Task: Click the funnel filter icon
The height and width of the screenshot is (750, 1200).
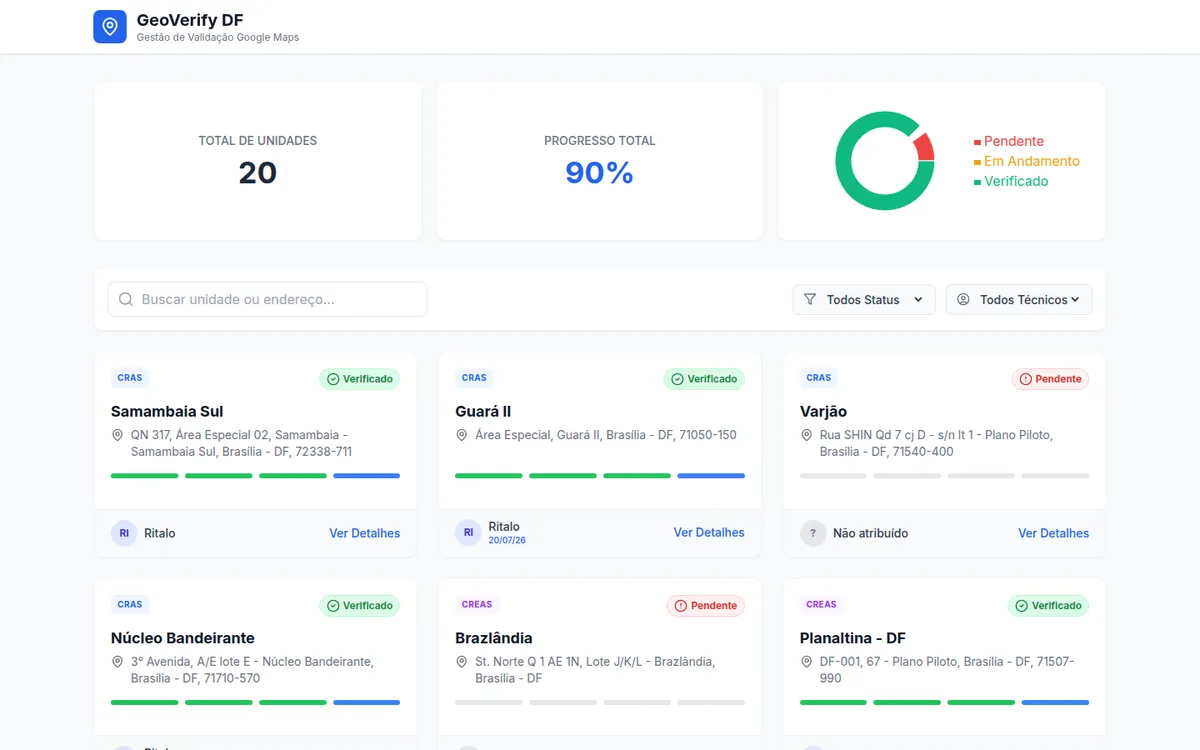Action: point(810,299)
